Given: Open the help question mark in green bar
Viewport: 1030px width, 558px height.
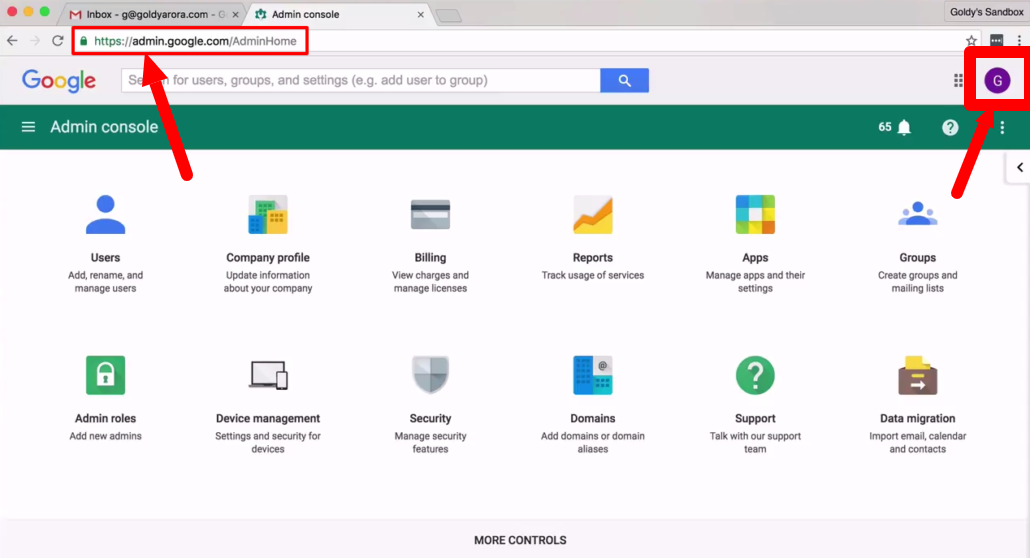Looking at the screenshot, I should (x=950, y=127).
